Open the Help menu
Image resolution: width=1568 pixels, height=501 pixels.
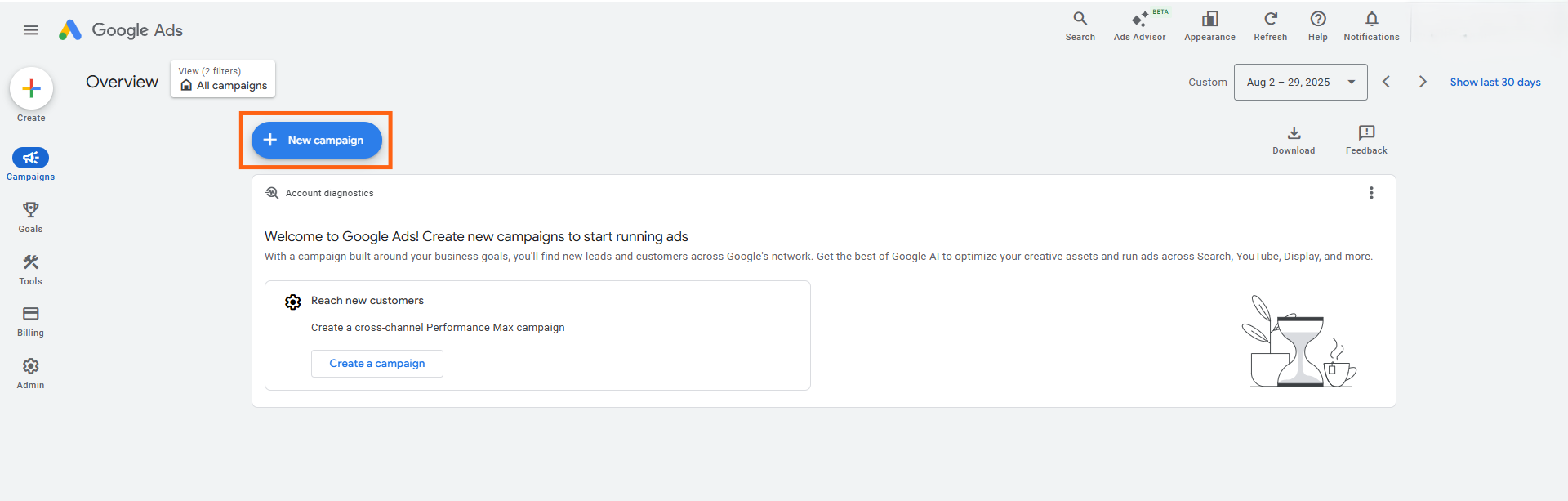point(1317,25)
